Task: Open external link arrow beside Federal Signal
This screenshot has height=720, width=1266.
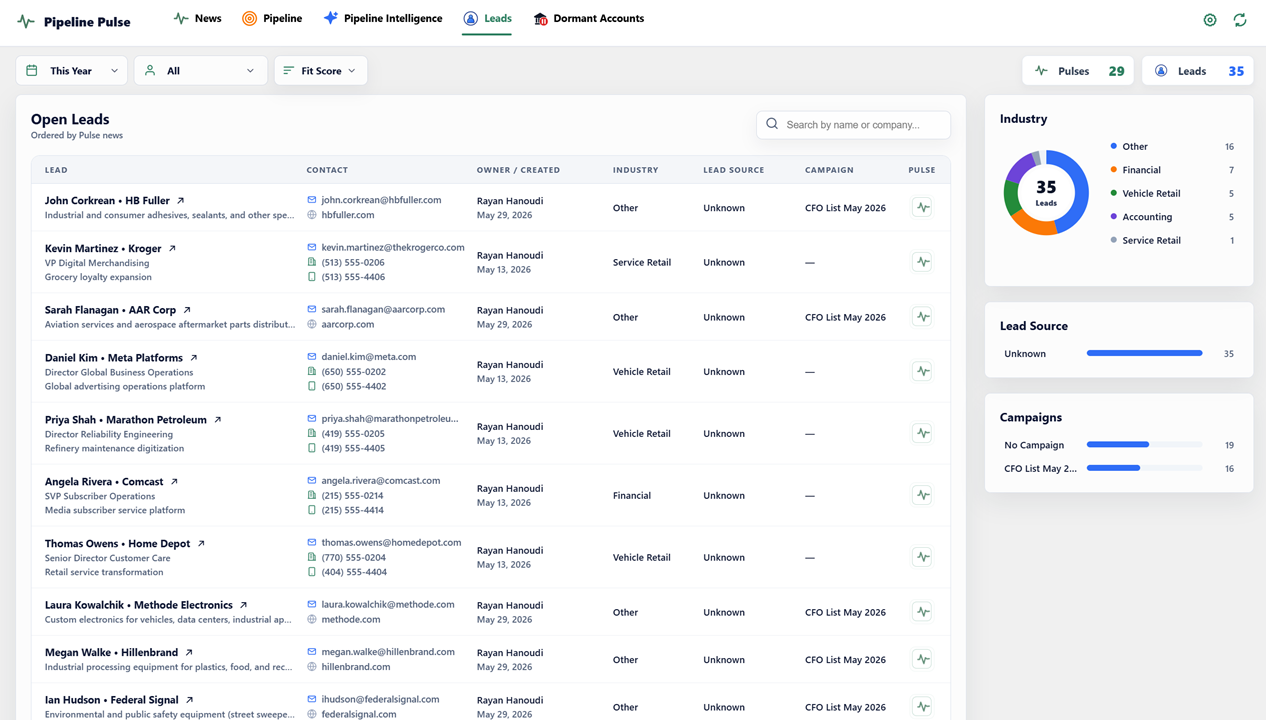Action: [x=190, y=700]
